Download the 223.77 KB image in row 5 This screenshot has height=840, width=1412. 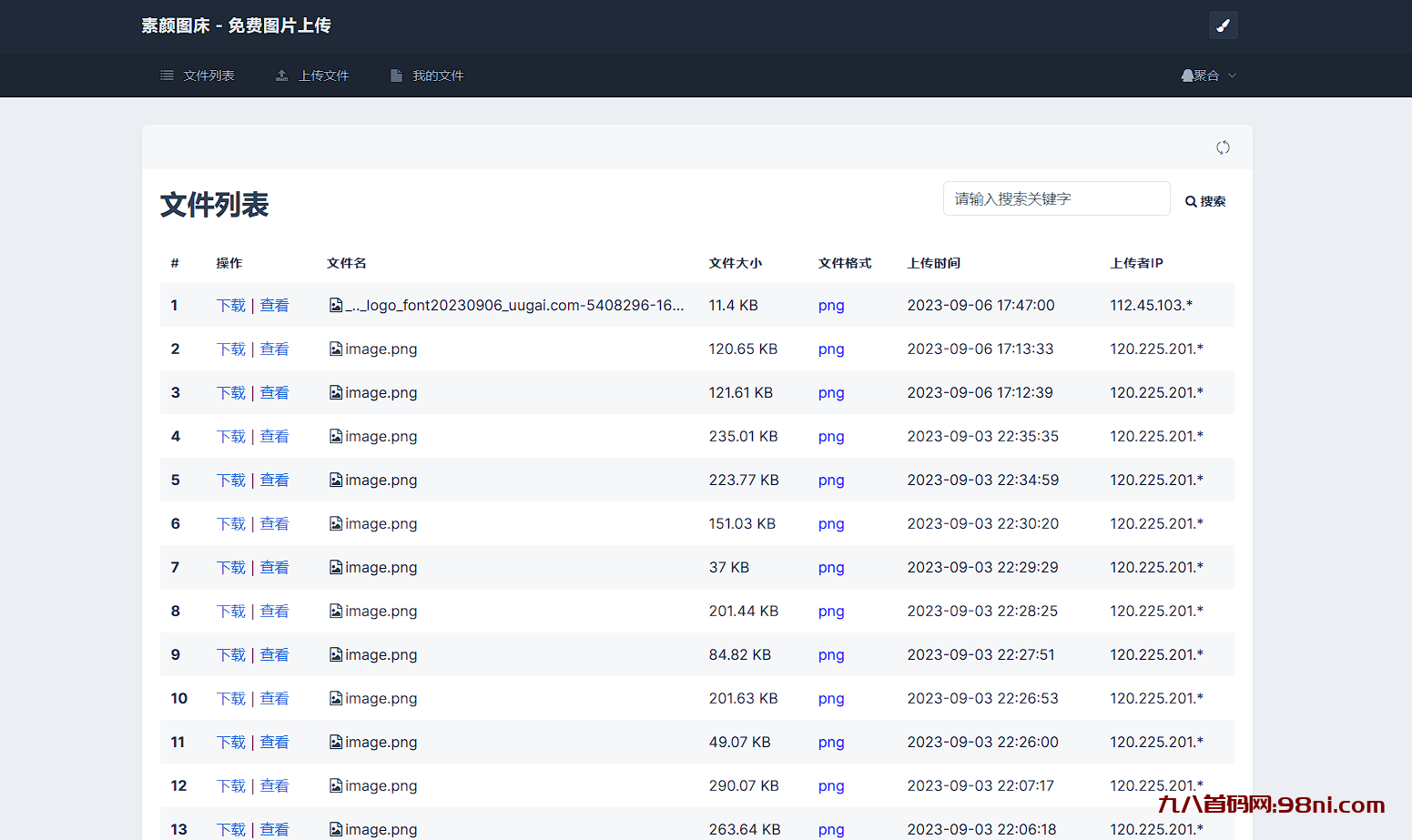click(x=231, y=481)
